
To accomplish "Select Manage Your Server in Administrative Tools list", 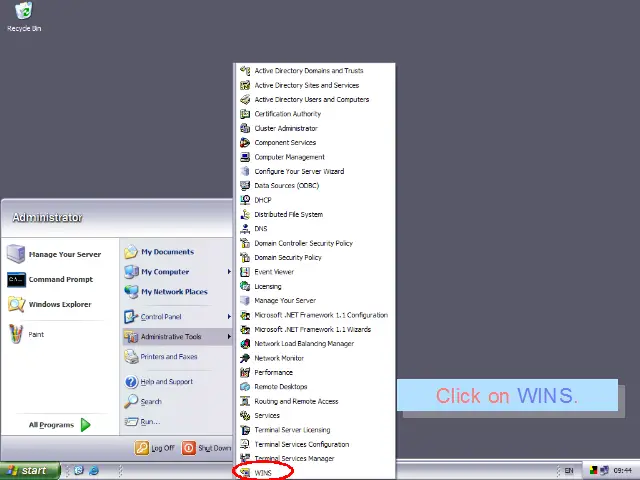I will [x=314, y=300].
